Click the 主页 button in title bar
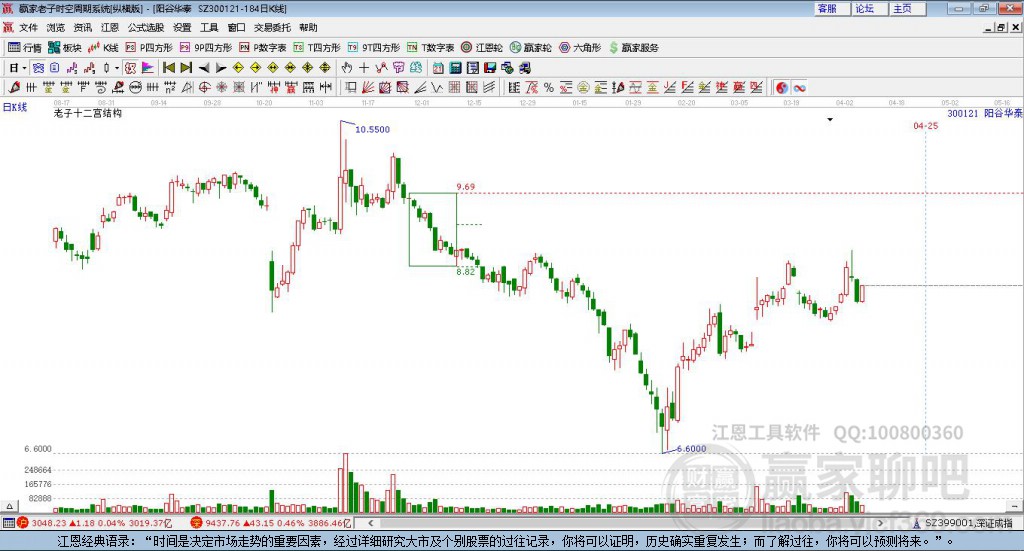The width and height of the screenshot is (1024, 551). click(907, 8)
